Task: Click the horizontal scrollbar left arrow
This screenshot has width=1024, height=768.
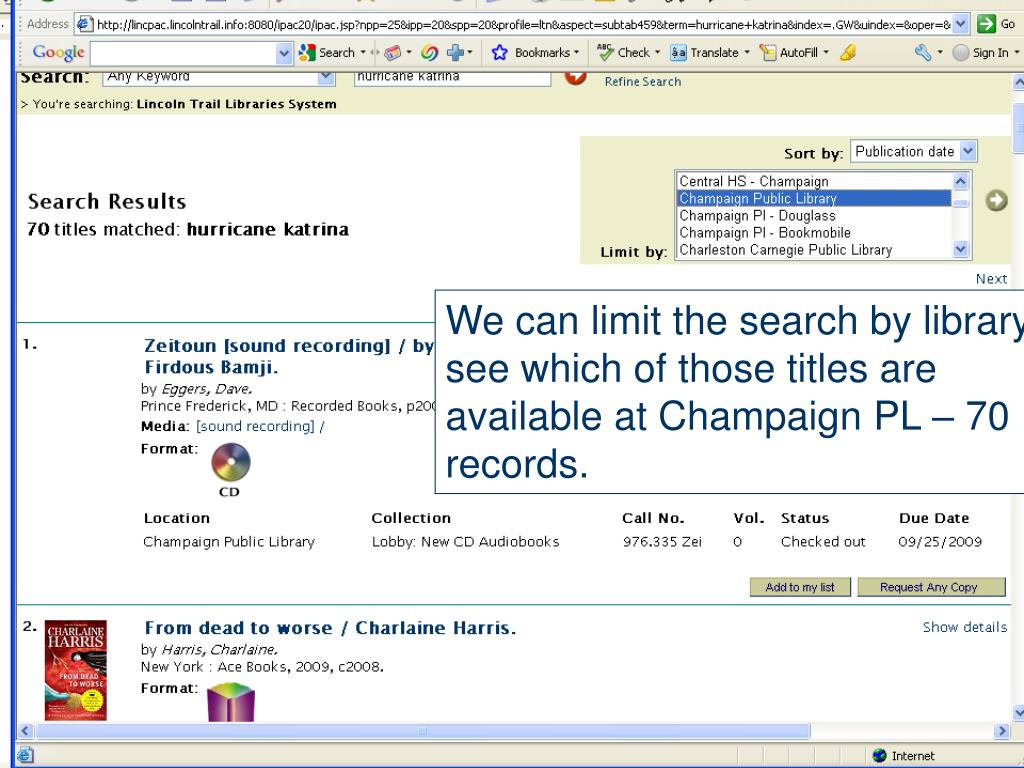Action: [x=26, y=731]
